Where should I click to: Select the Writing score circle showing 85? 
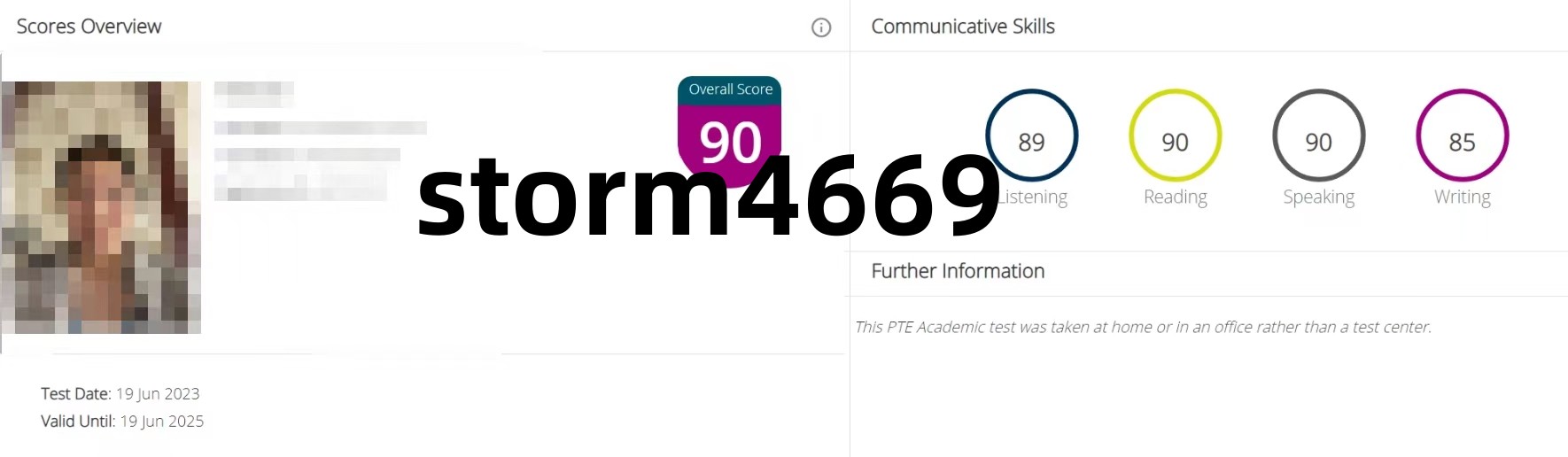[1462, 136]
